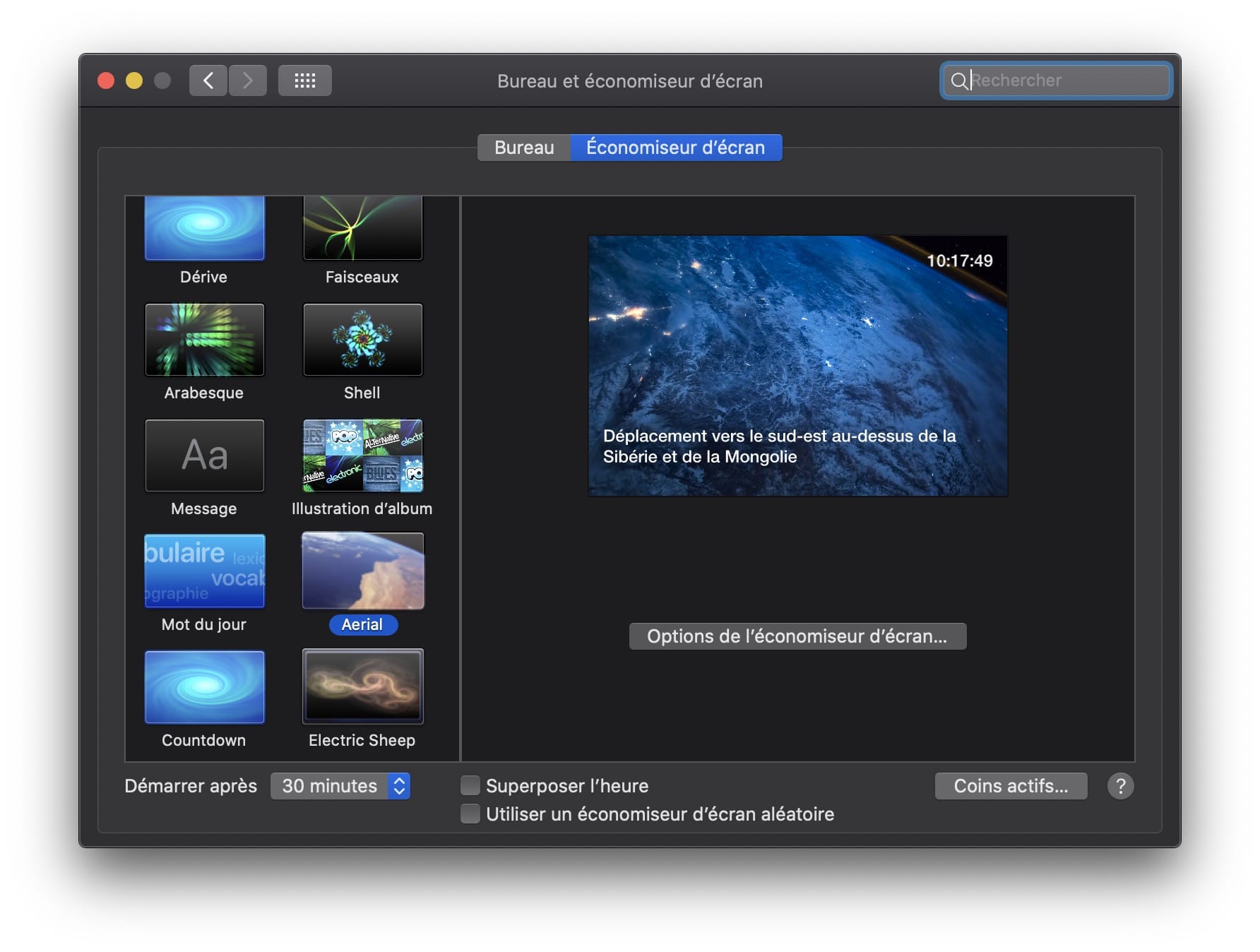Screen dimensions: 1260x952
Task: Click the magnifier icon in search field
Action: coord(958,81)
